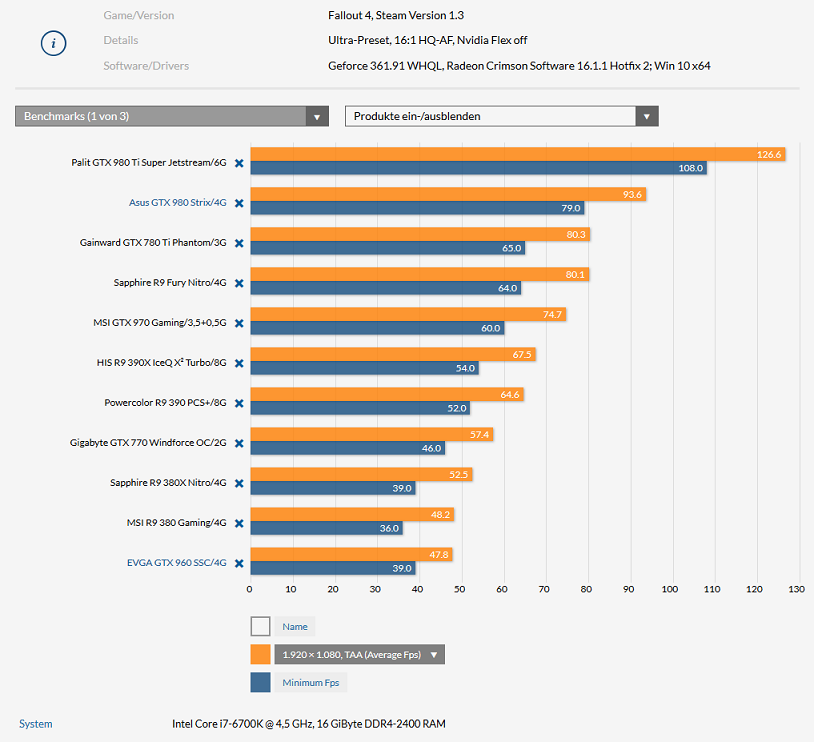Click the MSI R9 380 Gaming/4G label
Image resolution: width=814 pixels, height=742 pixels.
click(177, 522)
